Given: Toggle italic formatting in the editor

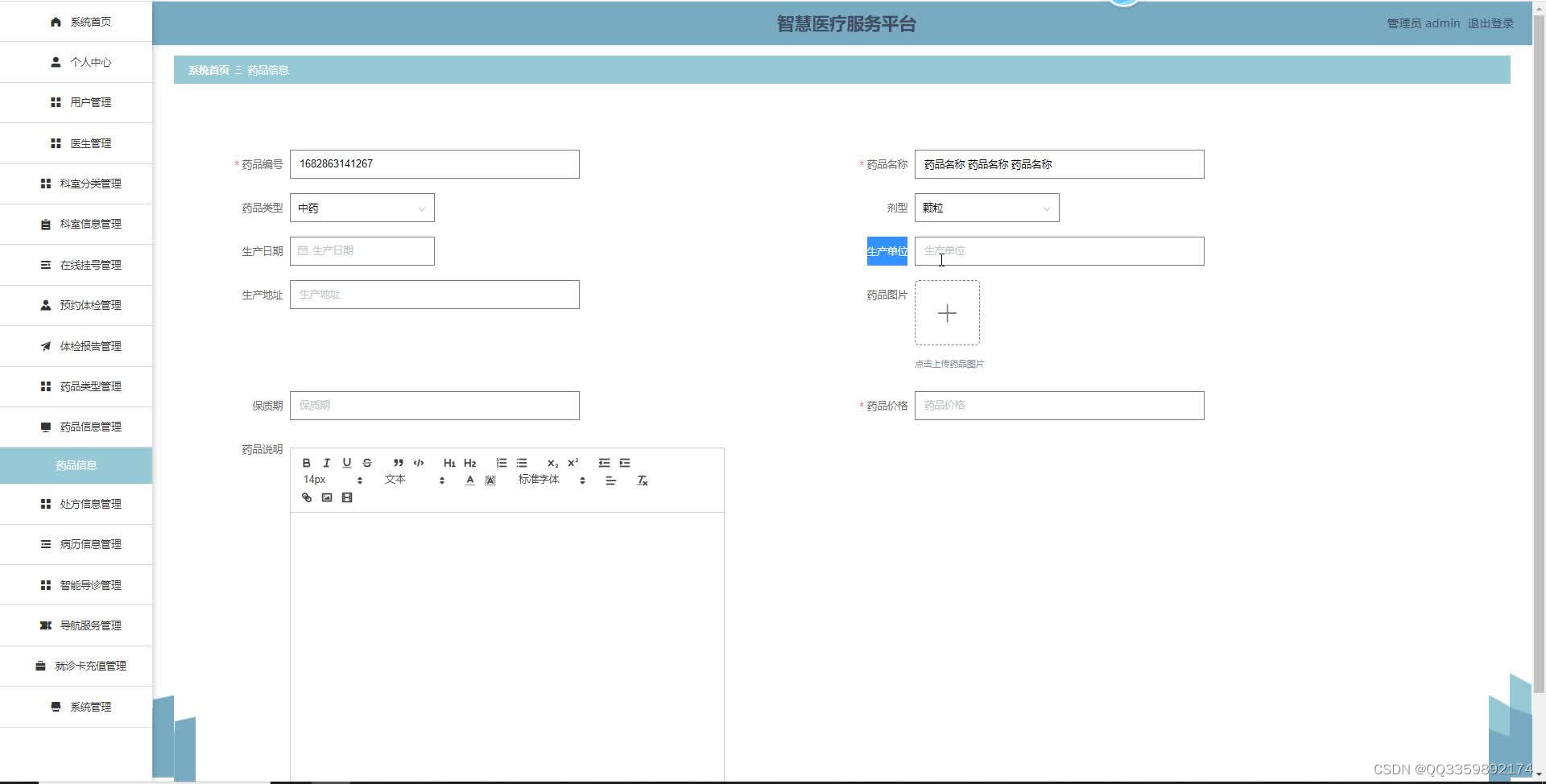Looking at the screenshot, I should 326,463.
